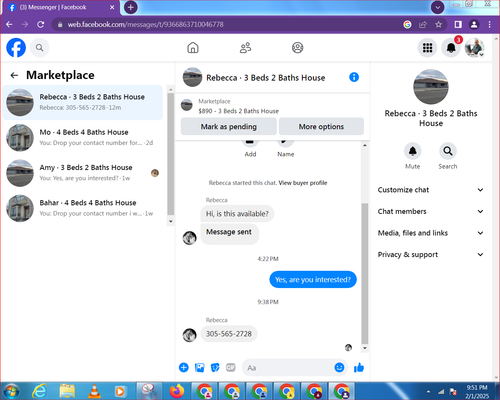500x400 pixels.
Task: Open File Explorer folder on taskbar
Action: [x=67, y=391]
